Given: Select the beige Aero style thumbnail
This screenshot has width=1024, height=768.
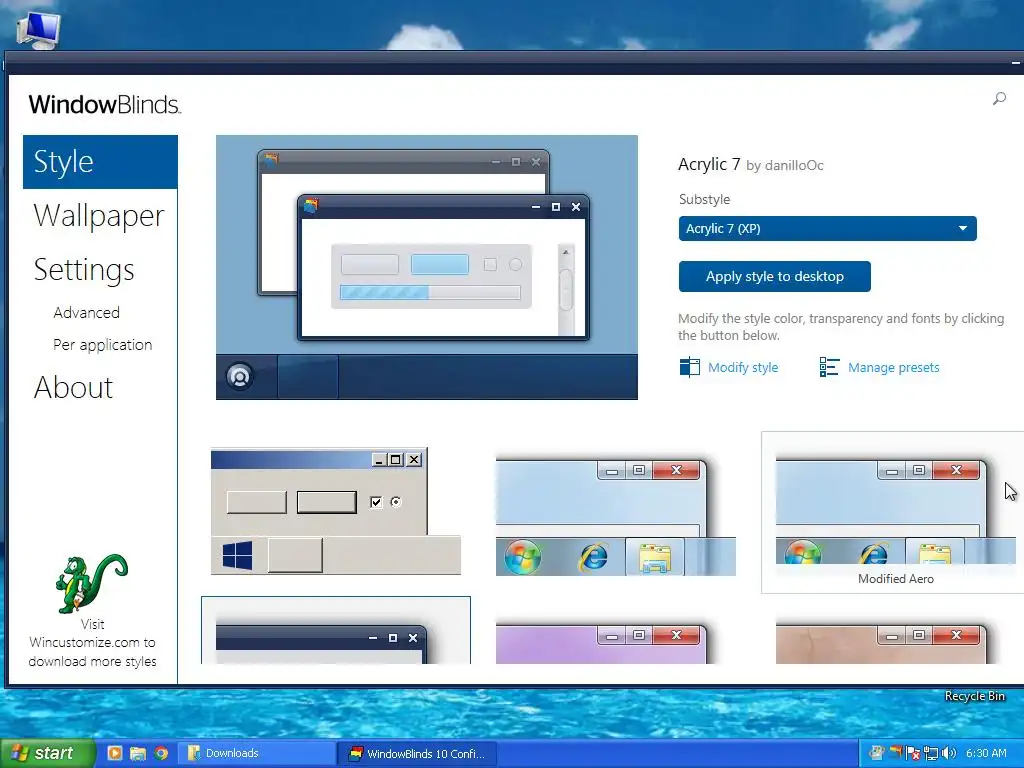Looking at the screenshot, I should tap(881, 643).
